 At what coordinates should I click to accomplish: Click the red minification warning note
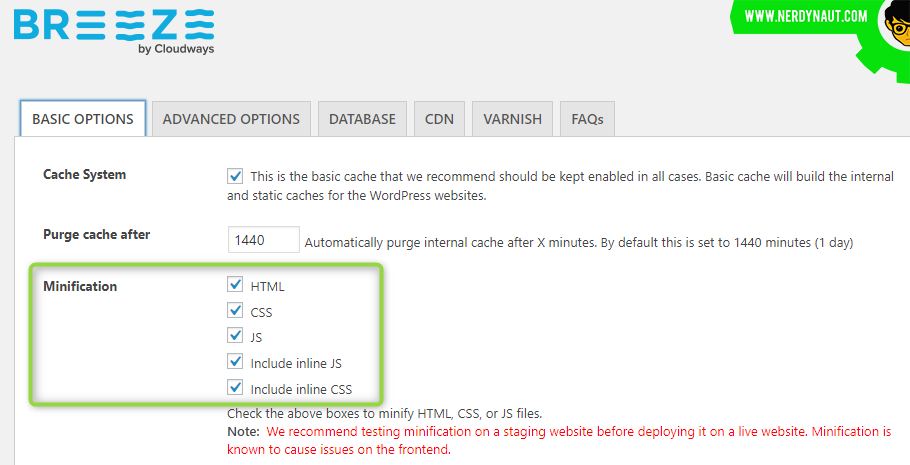(x=559, y=440)
